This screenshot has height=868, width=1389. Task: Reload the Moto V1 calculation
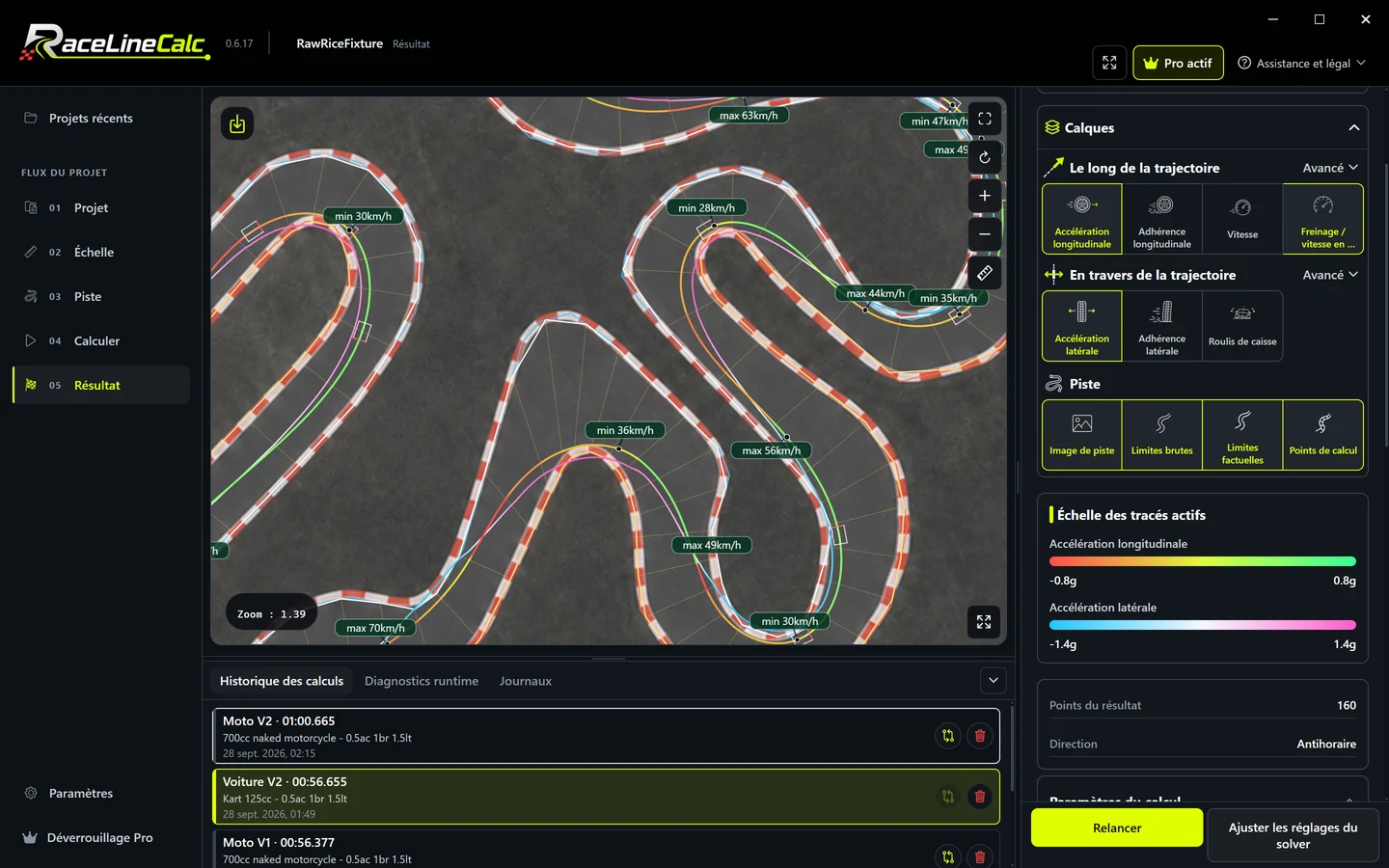(948, 856)
